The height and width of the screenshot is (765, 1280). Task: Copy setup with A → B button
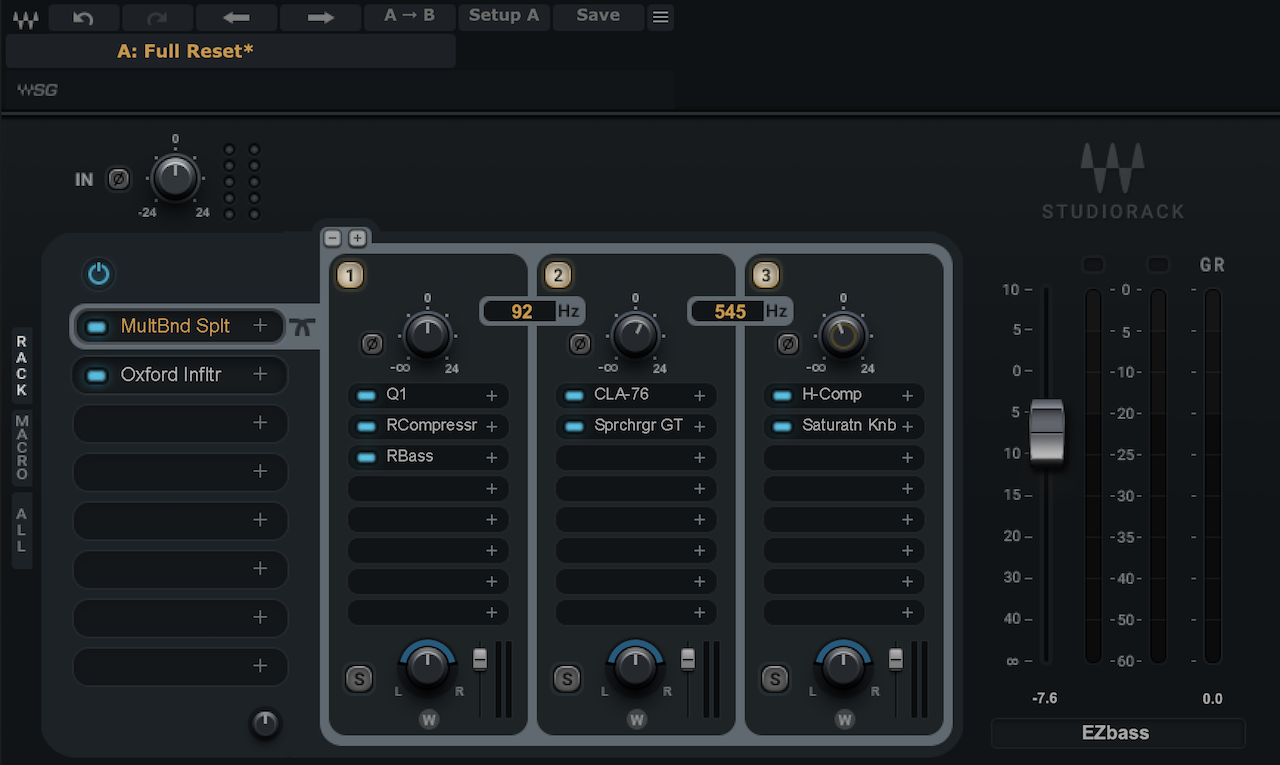coord(409,16)
